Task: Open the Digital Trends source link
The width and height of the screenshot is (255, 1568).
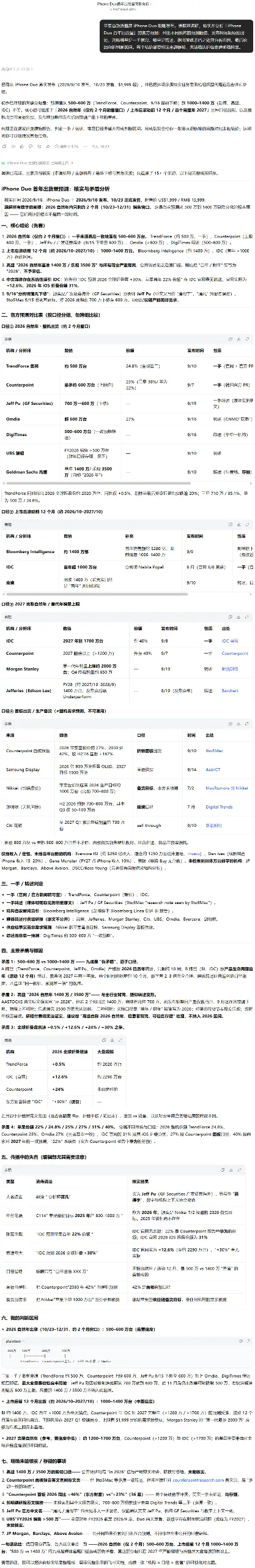Action: [219, 807]
